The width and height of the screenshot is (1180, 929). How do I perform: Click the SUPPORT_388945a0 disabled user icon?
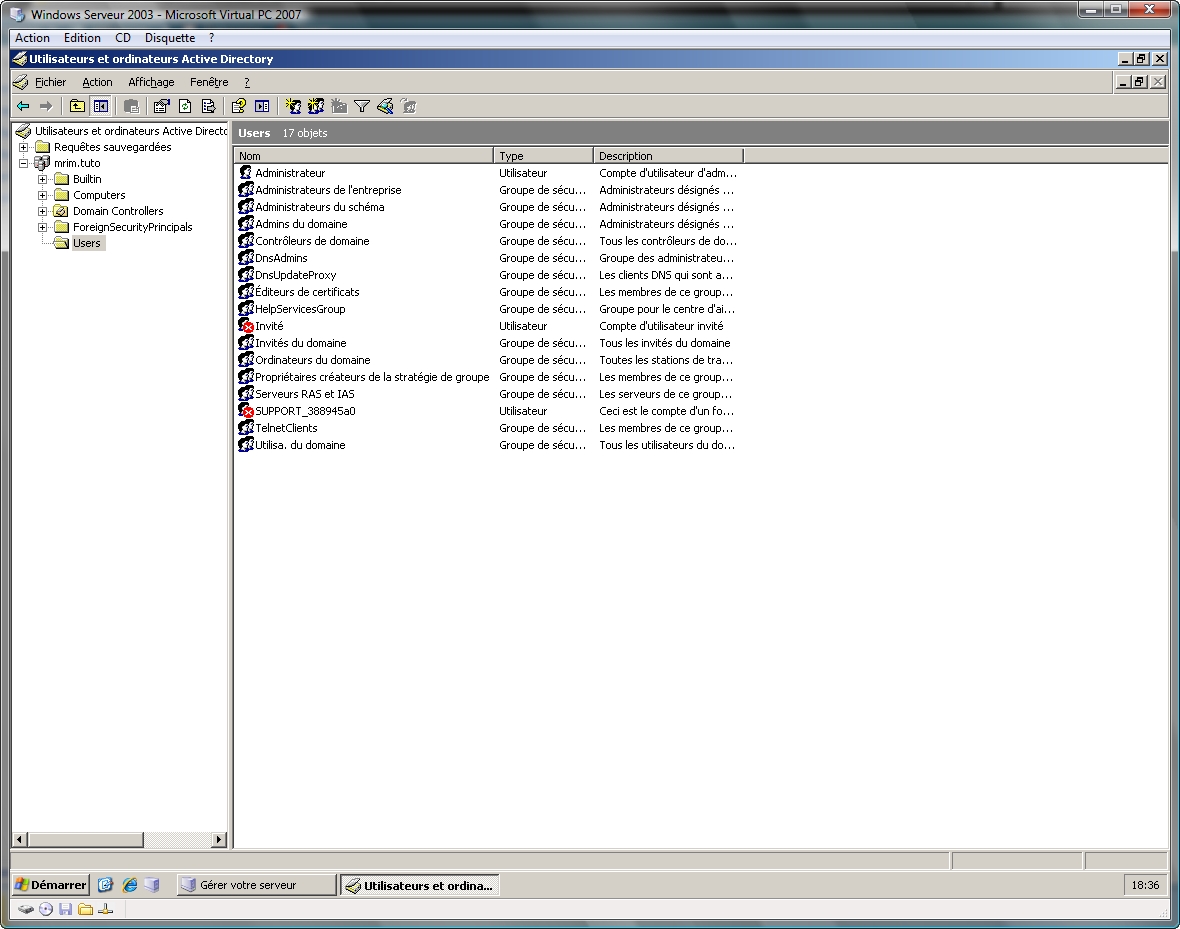pos(245,411)
